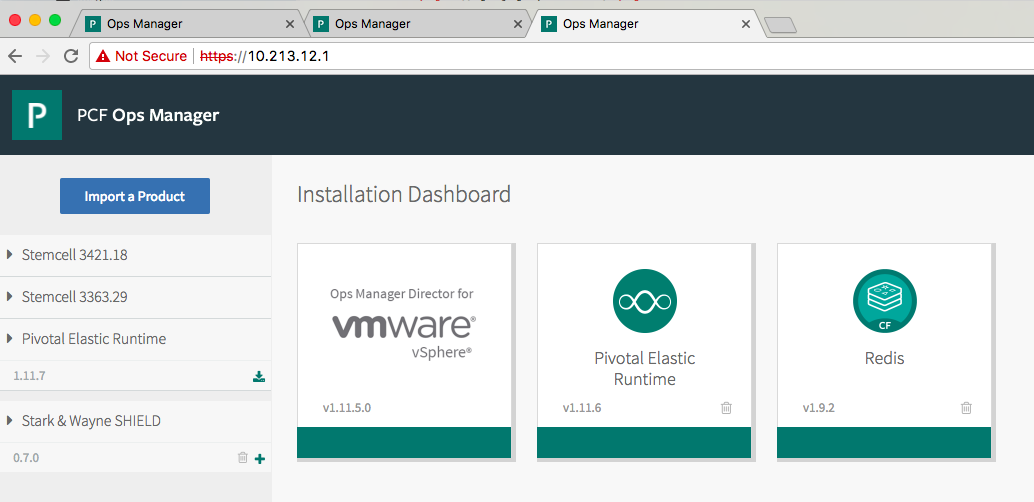
Task: Click the browser forward arrow
Action: click(x=43, y=56)
